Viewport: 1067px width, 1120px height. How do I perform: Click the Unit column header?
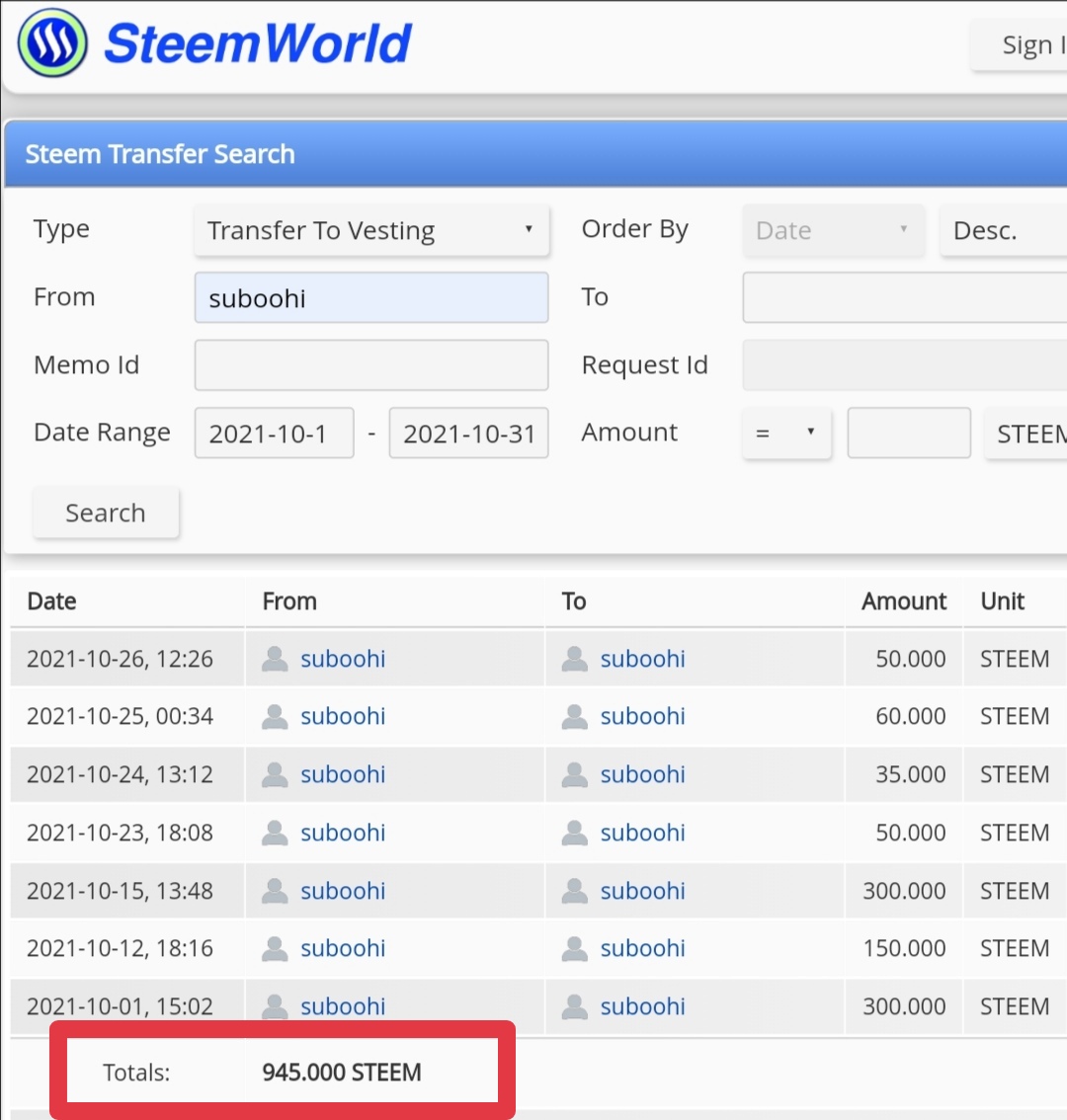(x=1003, y=601)
